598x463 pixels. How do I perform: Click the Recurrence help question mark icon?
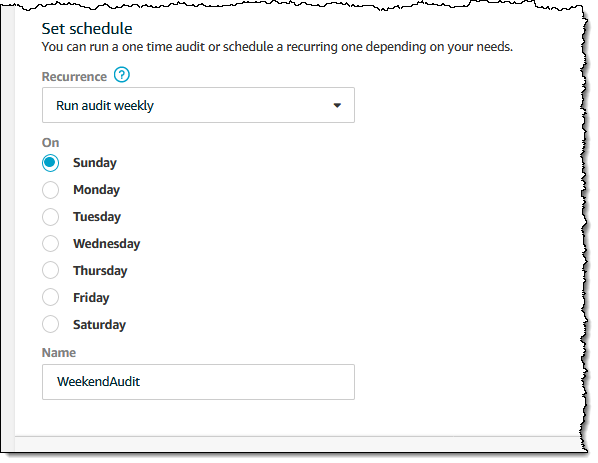coord(122,75)
